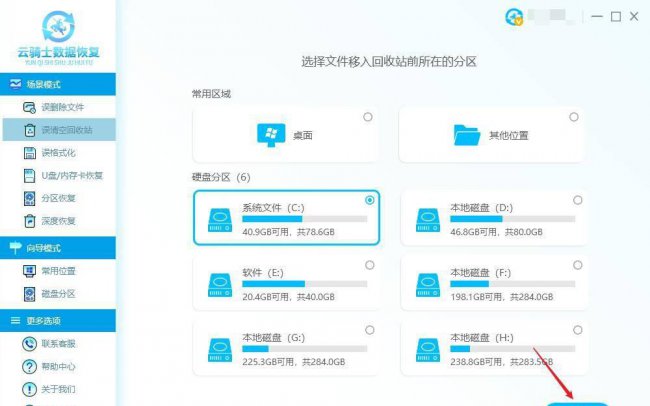Click the 更多选项 hamburger icon
Screen dimensions: 650x406
pos(15,321)
